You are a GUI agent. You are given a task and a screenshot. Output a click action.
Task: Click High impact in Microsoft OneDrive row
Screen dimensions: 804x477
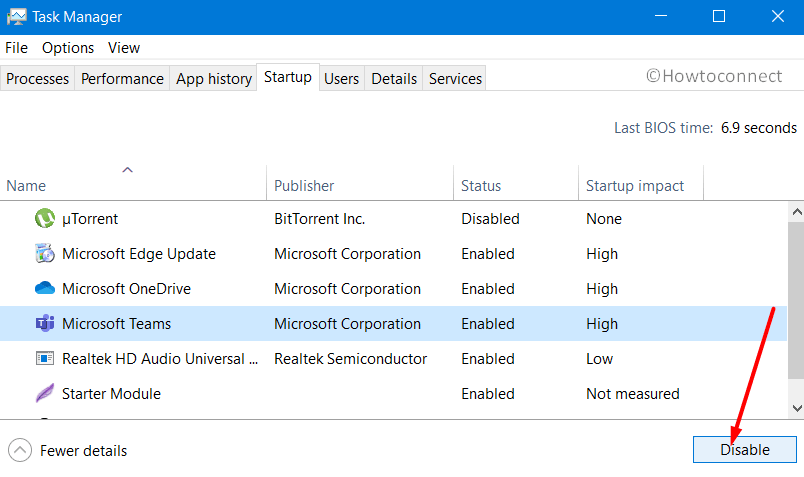coord(602,288)
